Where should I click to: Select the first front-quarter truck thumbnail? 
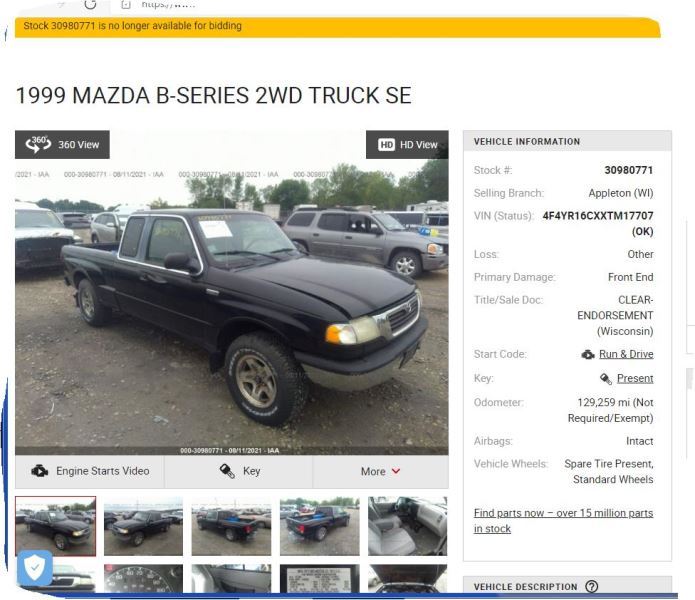click(55, 526)
